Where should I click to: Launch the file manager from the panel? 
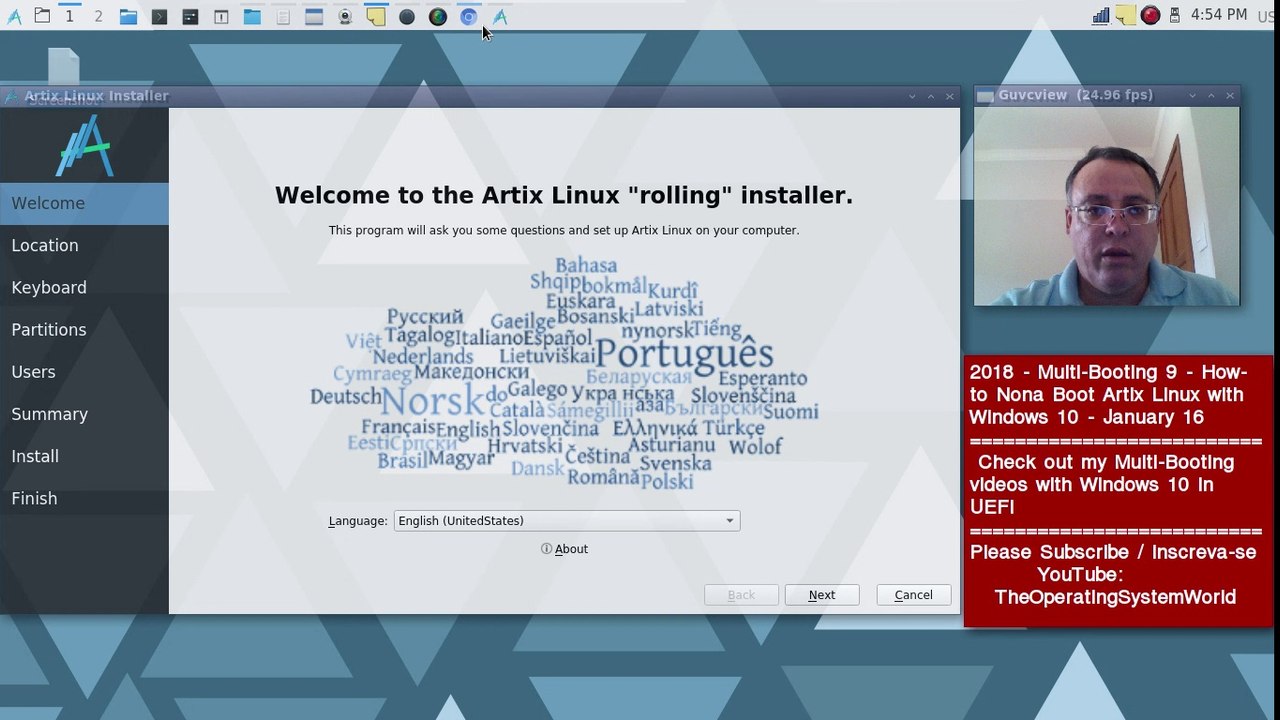point(128,16)
